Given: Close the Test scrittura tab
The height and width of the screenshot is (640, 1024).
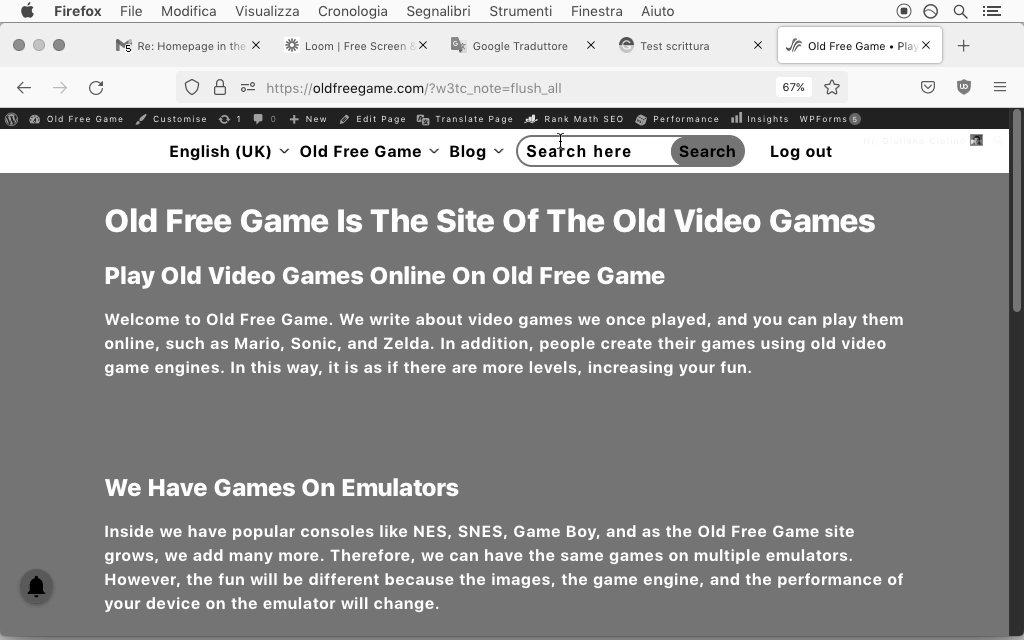Looking at the screenshot, I should coord(758,45).
